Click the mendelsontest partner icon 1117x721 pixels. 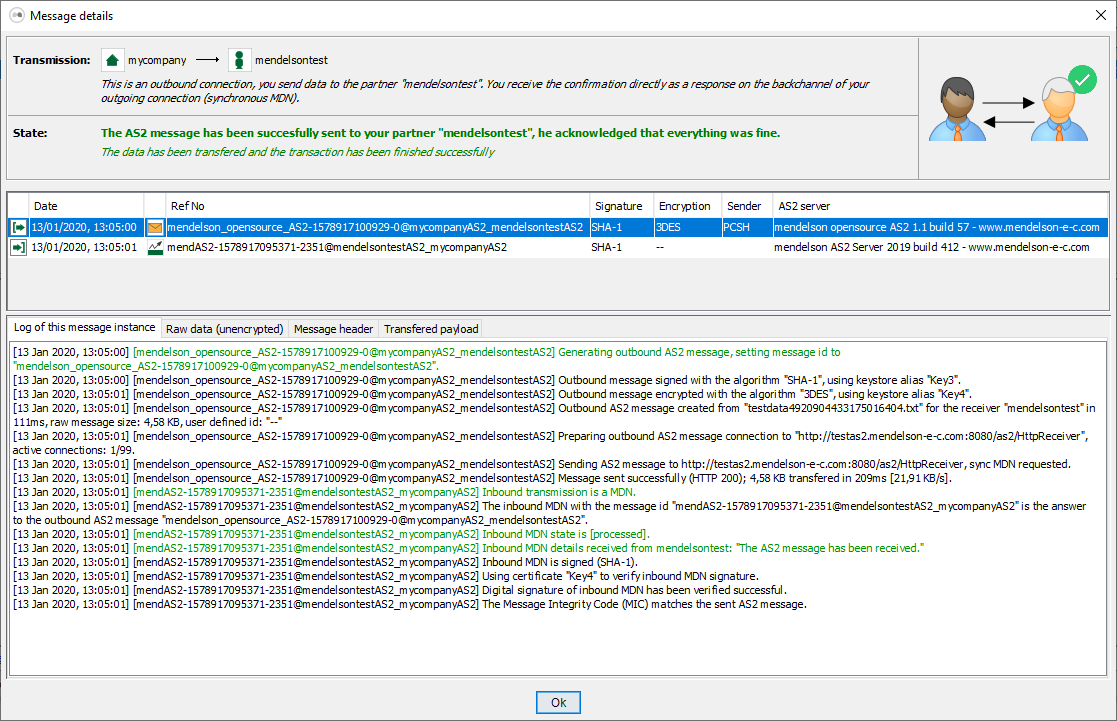click(x=239, y=61)
